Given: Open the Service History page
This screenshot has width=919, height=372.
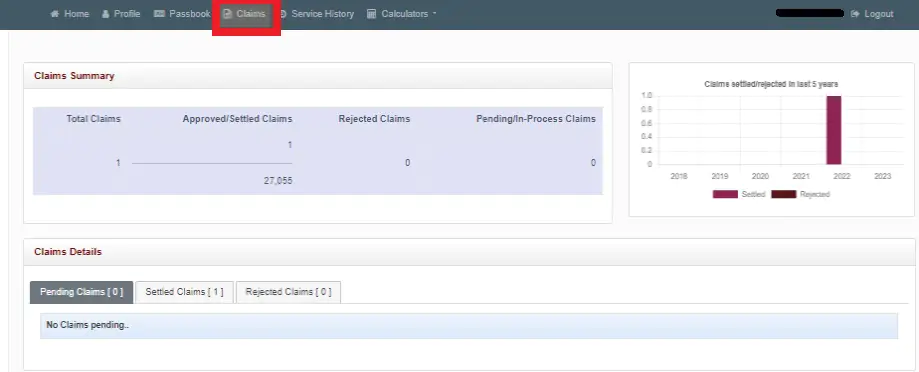Looking at the screenshot, I should click(316, 14).
